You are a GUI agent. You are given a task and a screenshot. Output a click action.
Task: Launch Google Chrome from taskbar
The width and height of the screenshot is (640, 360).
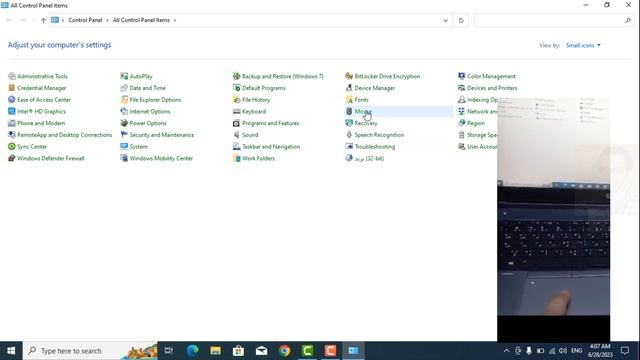coord(284,351)
